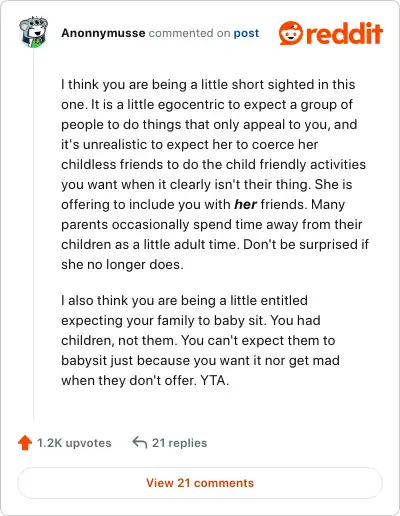The height and width of the screenshot is (516, 400).
Task: Click the orange upvote arrow icon
Action: tap(25, 443)
